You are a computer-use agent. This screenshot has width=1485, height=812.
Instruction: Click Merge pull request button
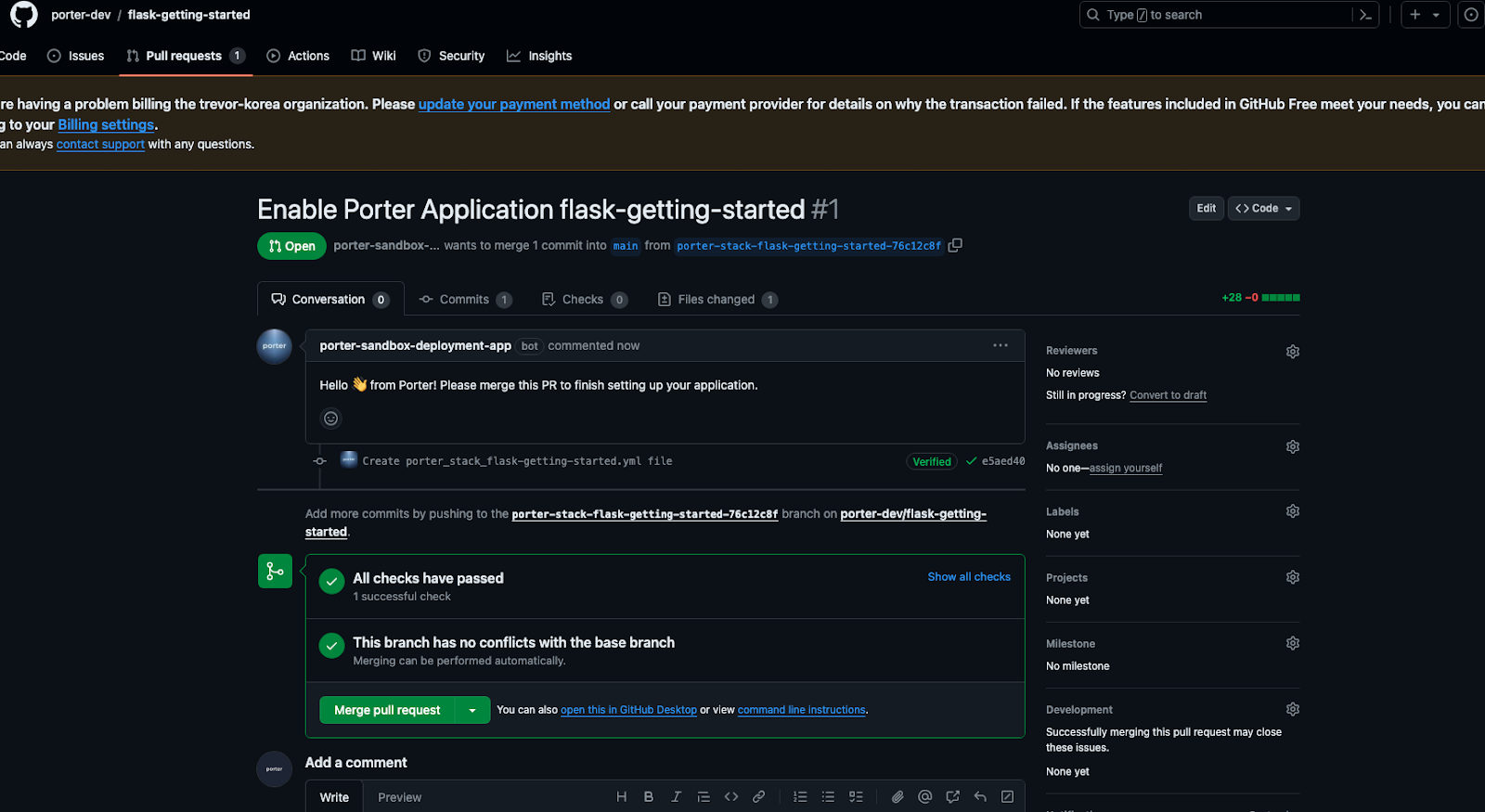387,710
